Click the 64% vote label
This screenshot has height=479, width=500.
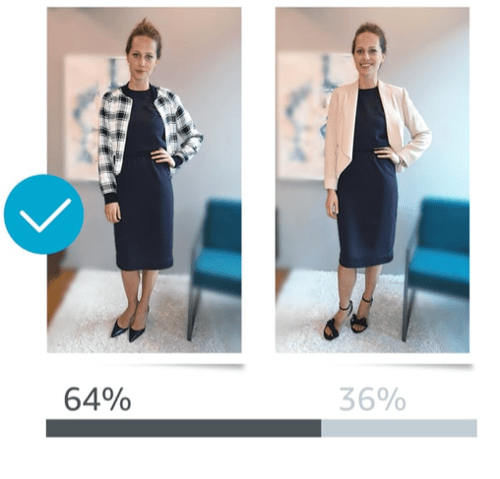point(97,399)
